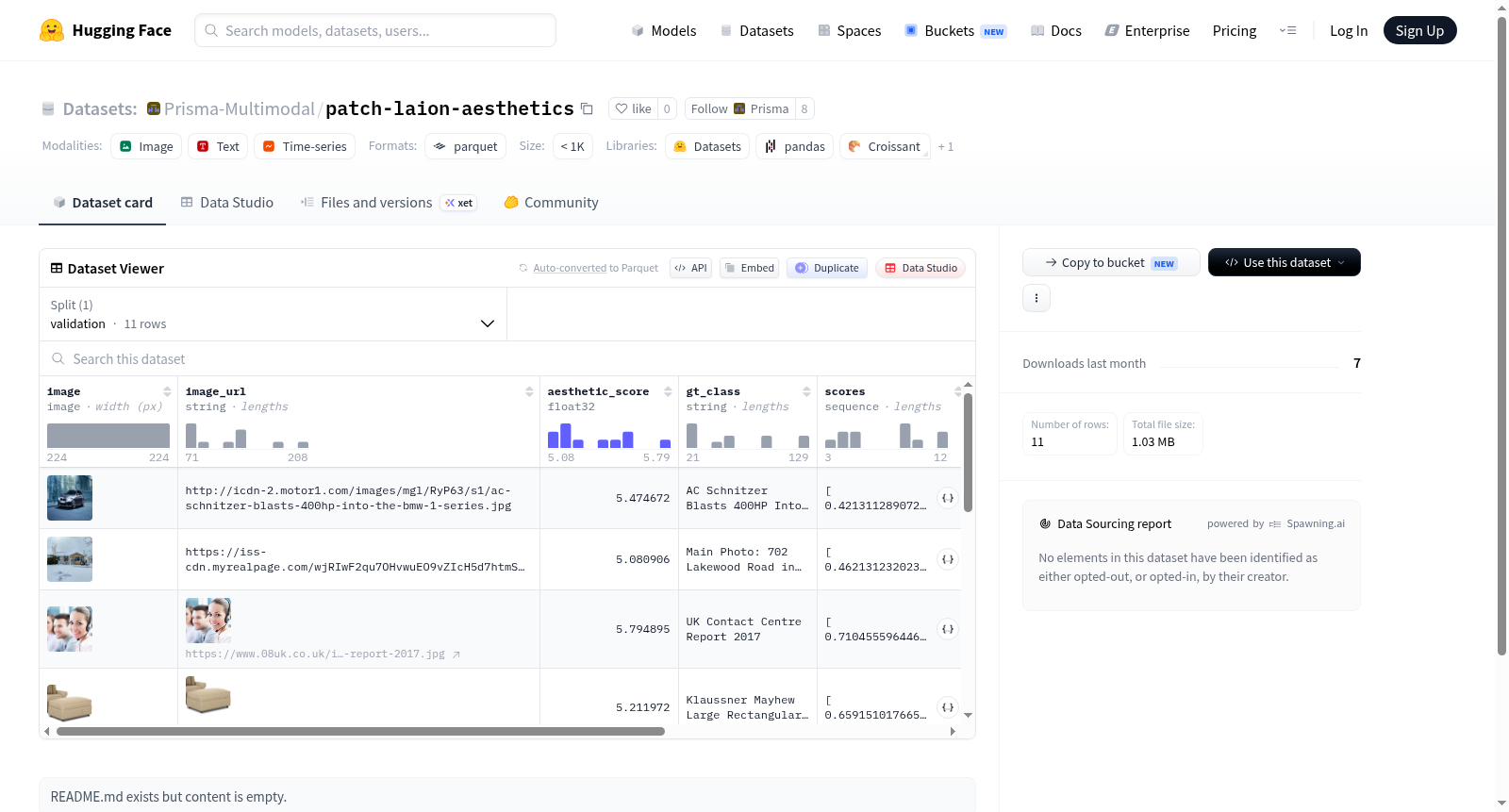Screen dimensions: 1509x812
Task: Expand scores JSON for AC Schnitzer row
Action: [948, 498]
